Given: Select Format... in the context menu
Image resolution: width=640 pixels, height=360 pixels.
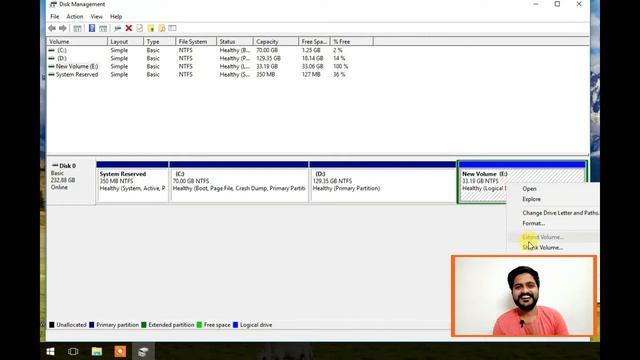Looking at the screenshot, I should tap(533, 223).
